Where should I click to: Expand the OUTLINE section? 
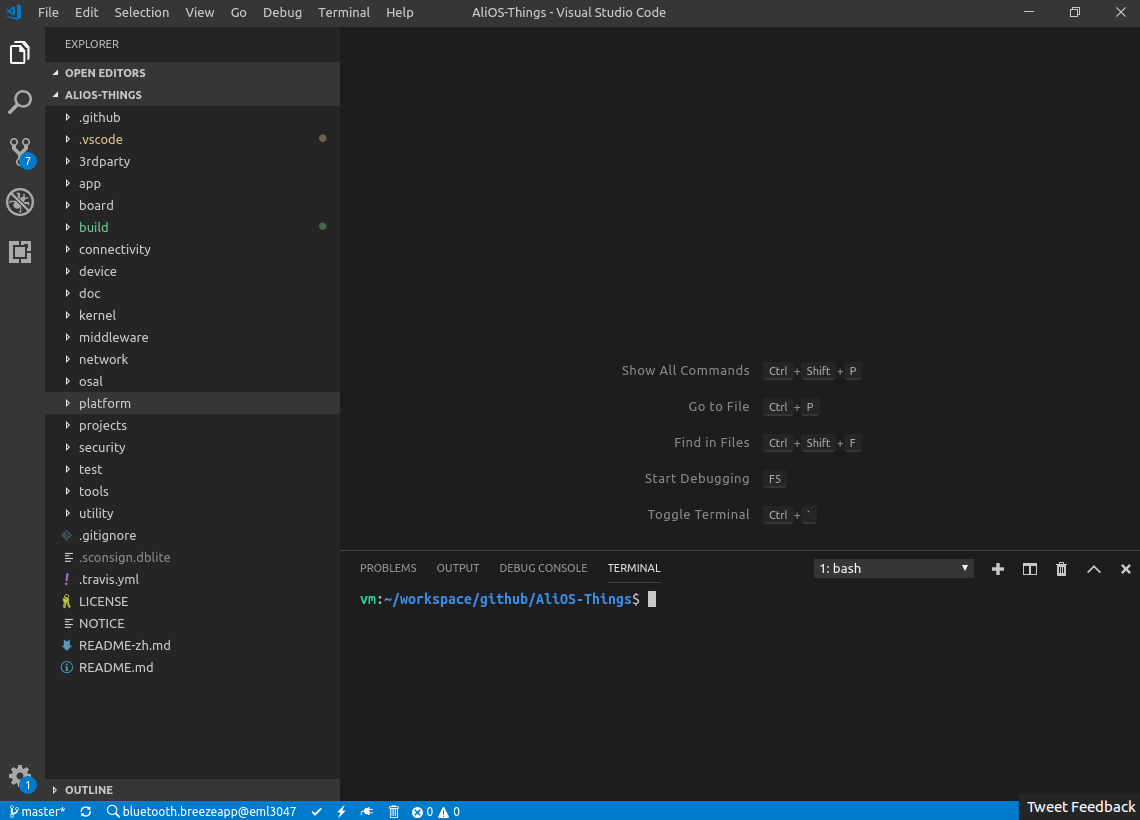192,789
